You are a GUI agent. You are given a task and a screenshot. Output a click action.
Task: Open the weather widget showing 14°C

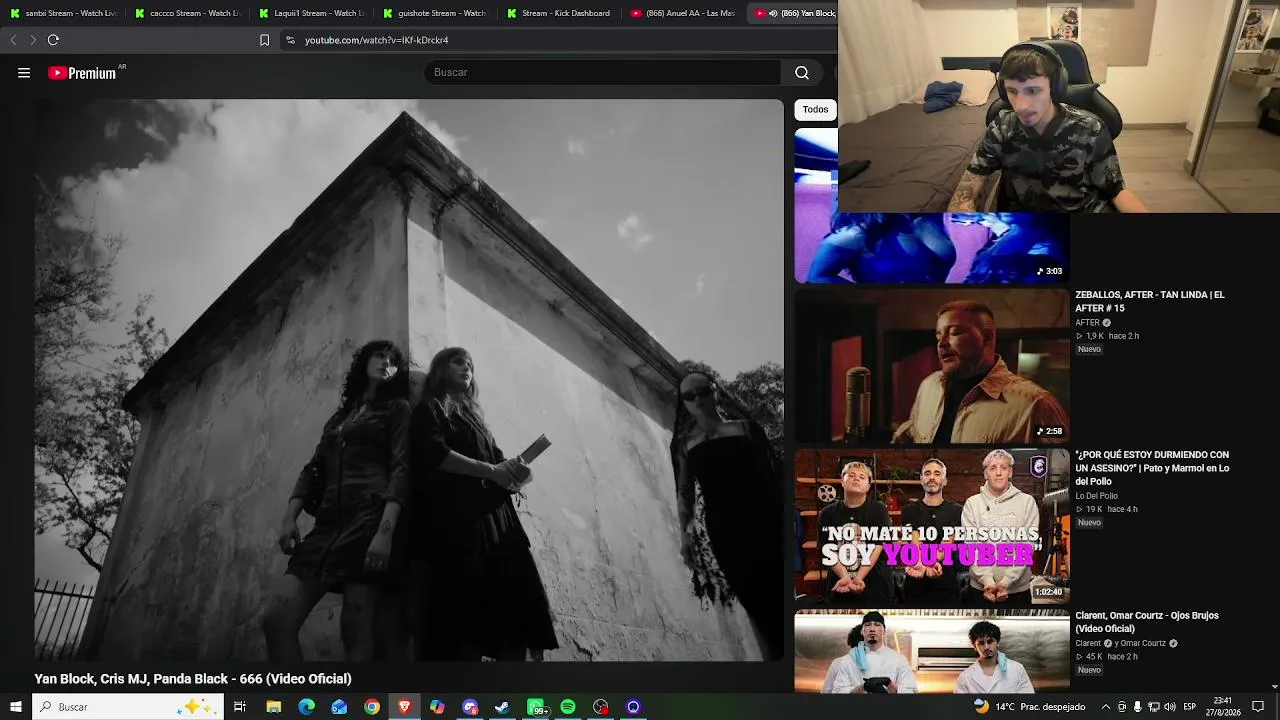click(1030, 707)
